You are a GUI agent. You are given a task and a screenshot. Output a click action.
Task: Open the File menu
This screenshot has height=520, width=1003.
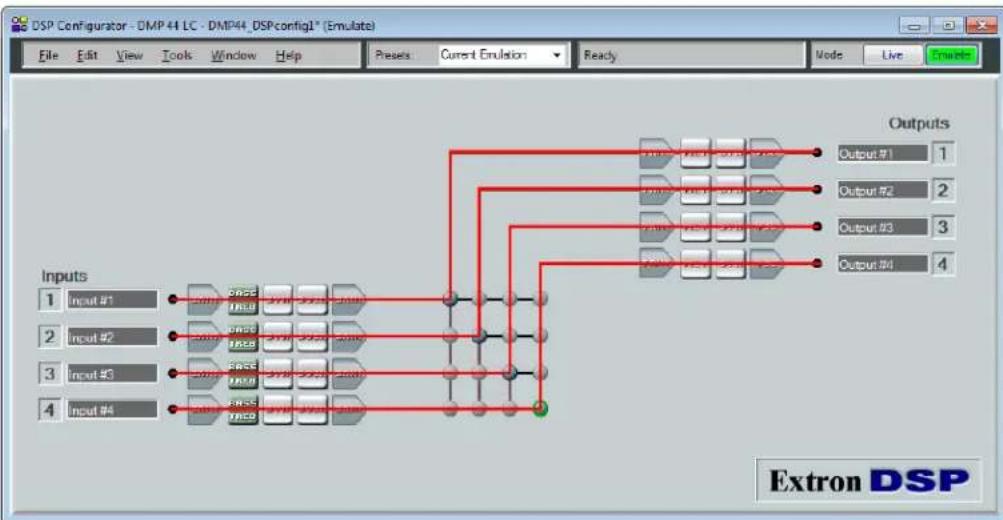point(49,56)
